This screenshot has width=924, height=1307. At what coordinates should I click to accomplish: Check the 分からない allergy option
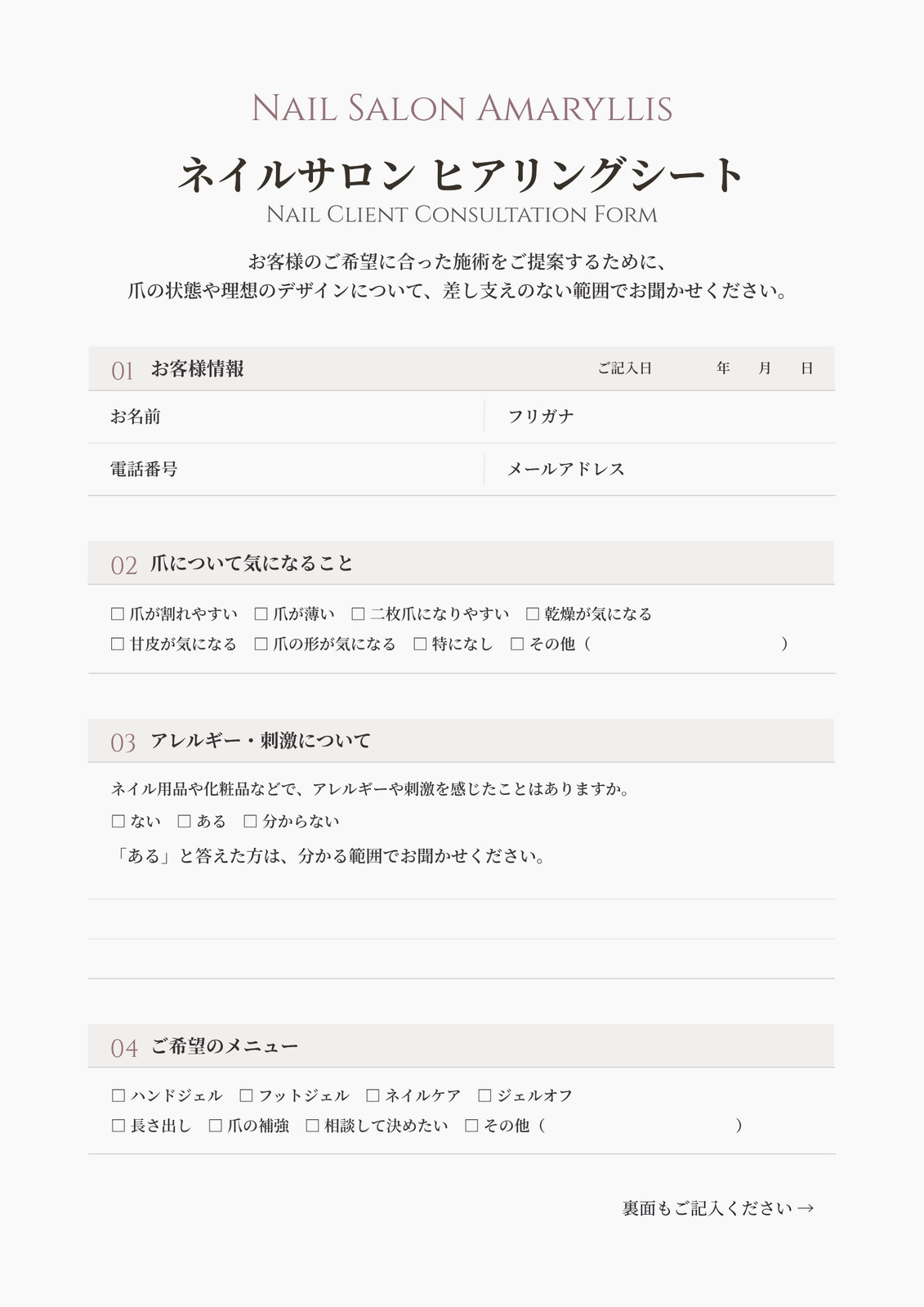251,821
